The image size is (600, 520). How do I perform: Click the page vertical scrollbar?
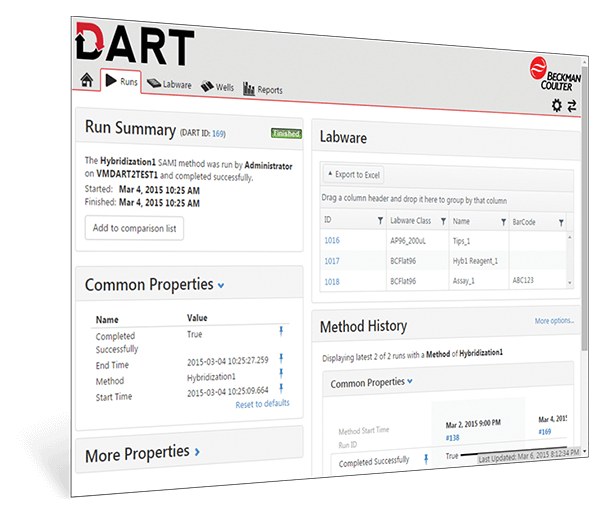pos(584,207)
